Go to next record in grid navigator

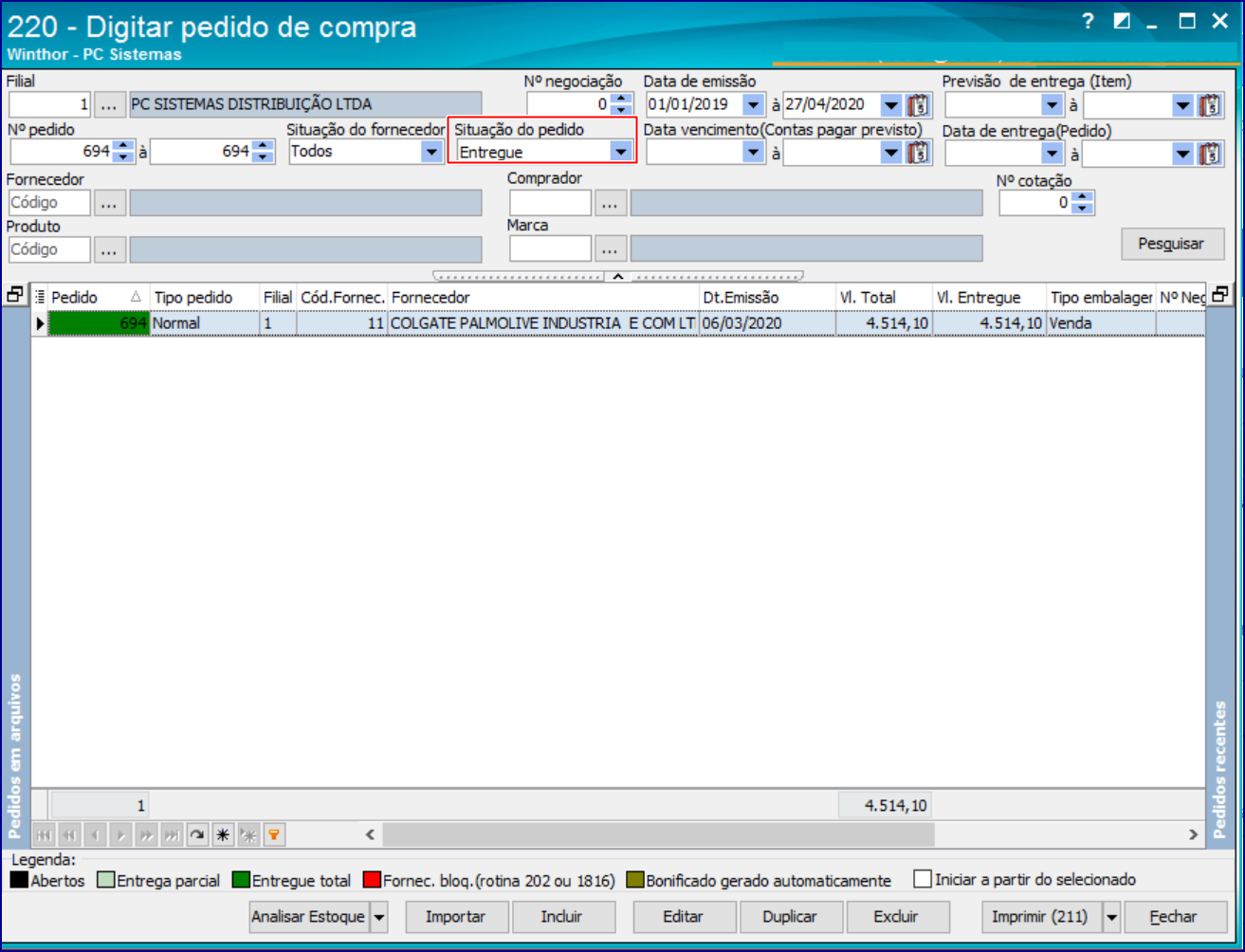tap(120, 835)
